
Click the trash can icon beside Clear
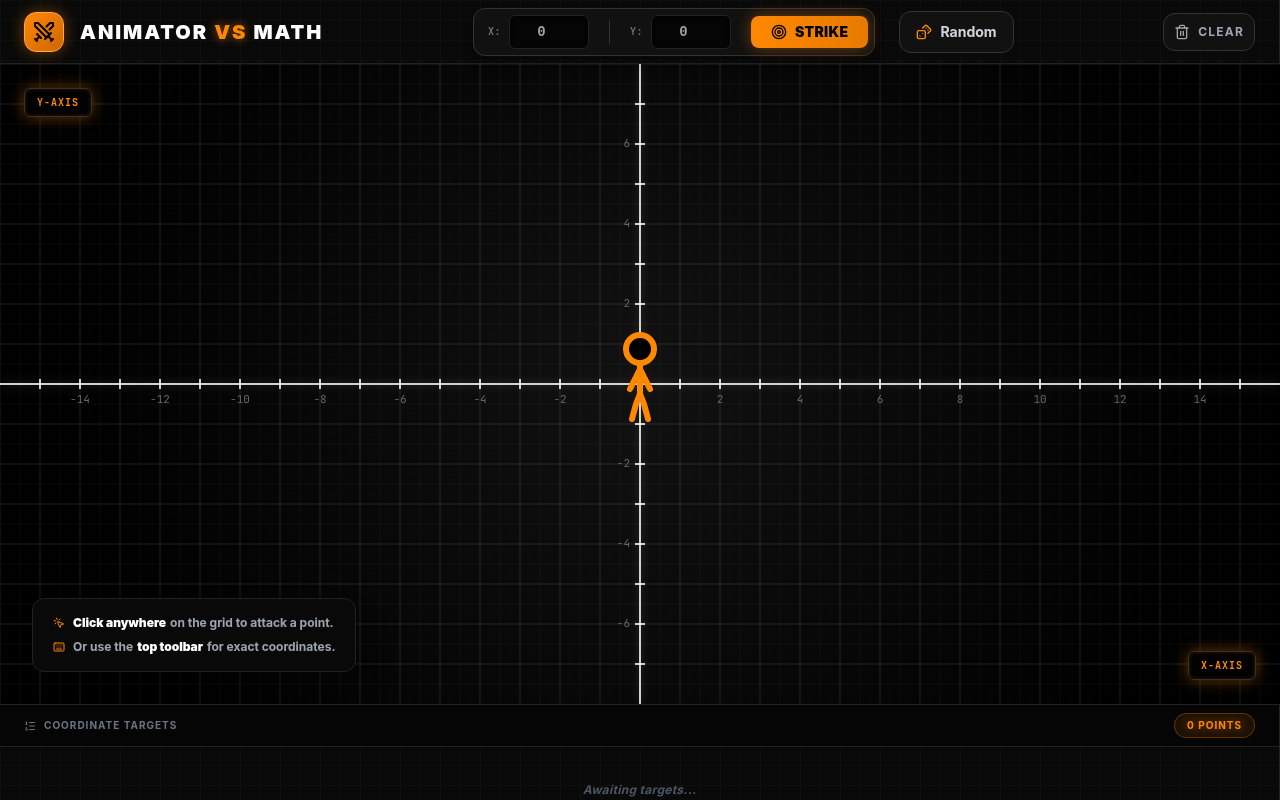pyautogui.click(x=1182, y=32)
